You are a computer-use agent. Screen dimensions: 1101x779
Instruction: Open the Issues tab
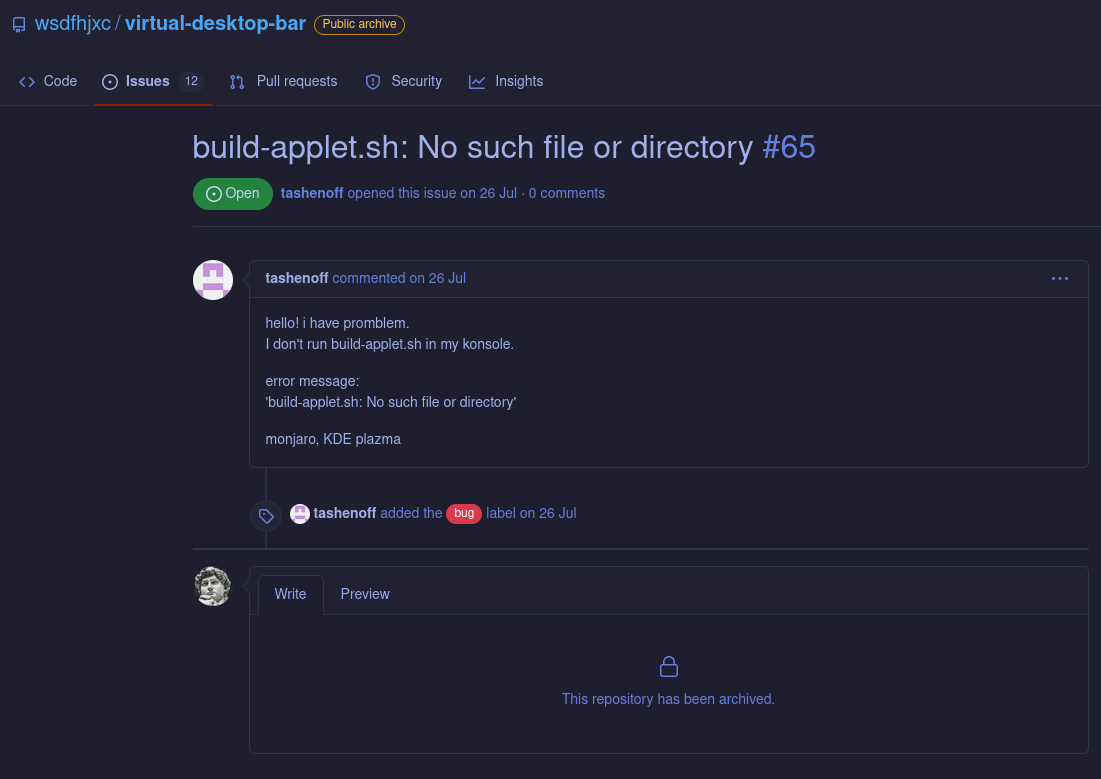tap(153, 81)
